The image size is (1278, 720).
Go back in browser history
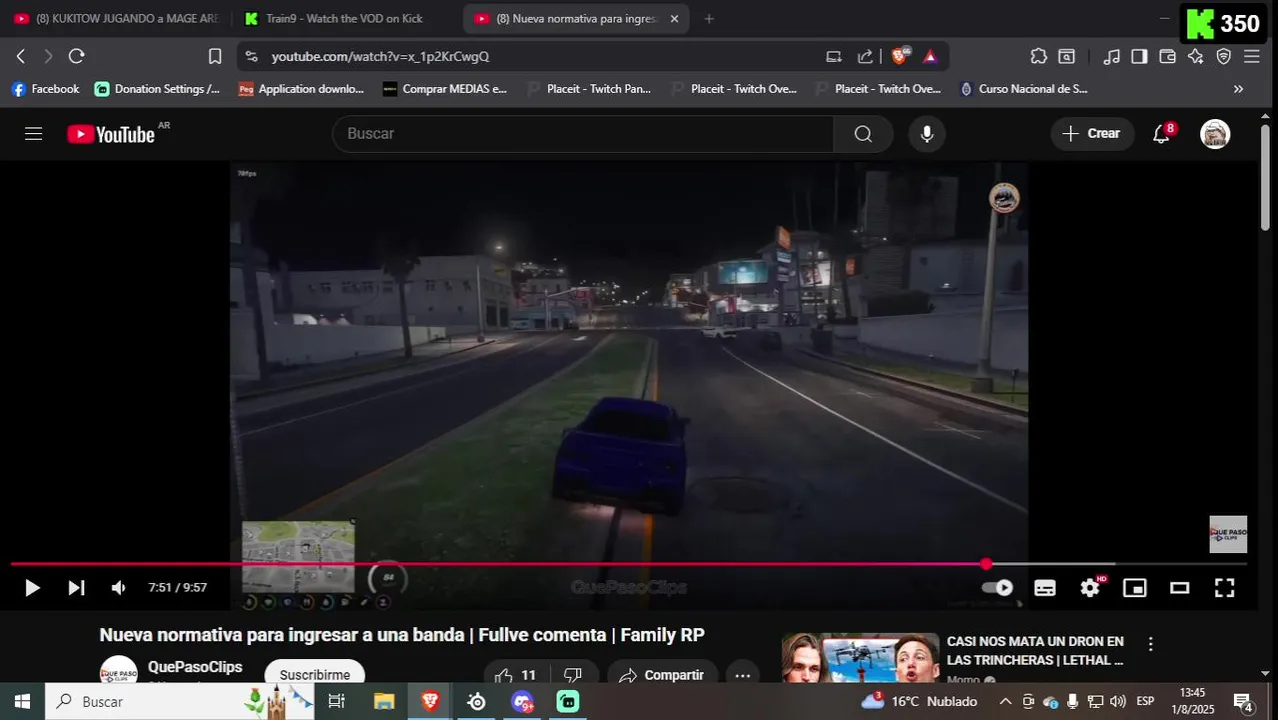(x=21, y=56)
